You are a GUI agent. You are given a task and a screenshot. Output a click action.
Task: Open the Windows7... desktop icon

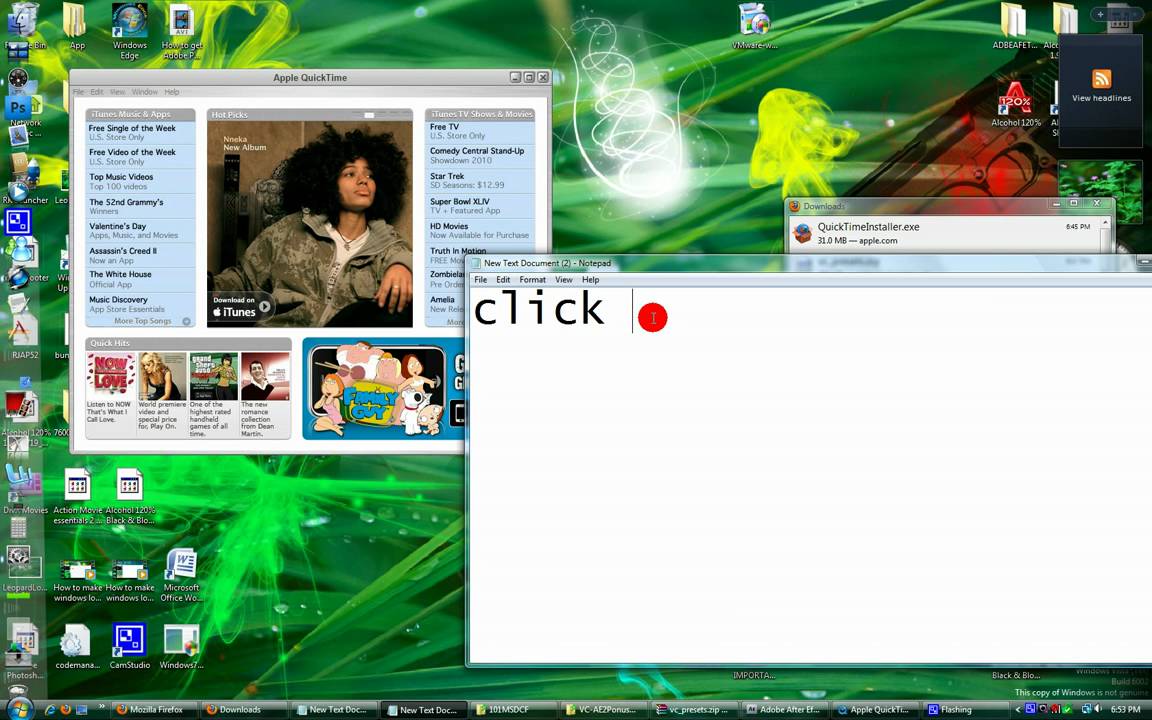181,641
